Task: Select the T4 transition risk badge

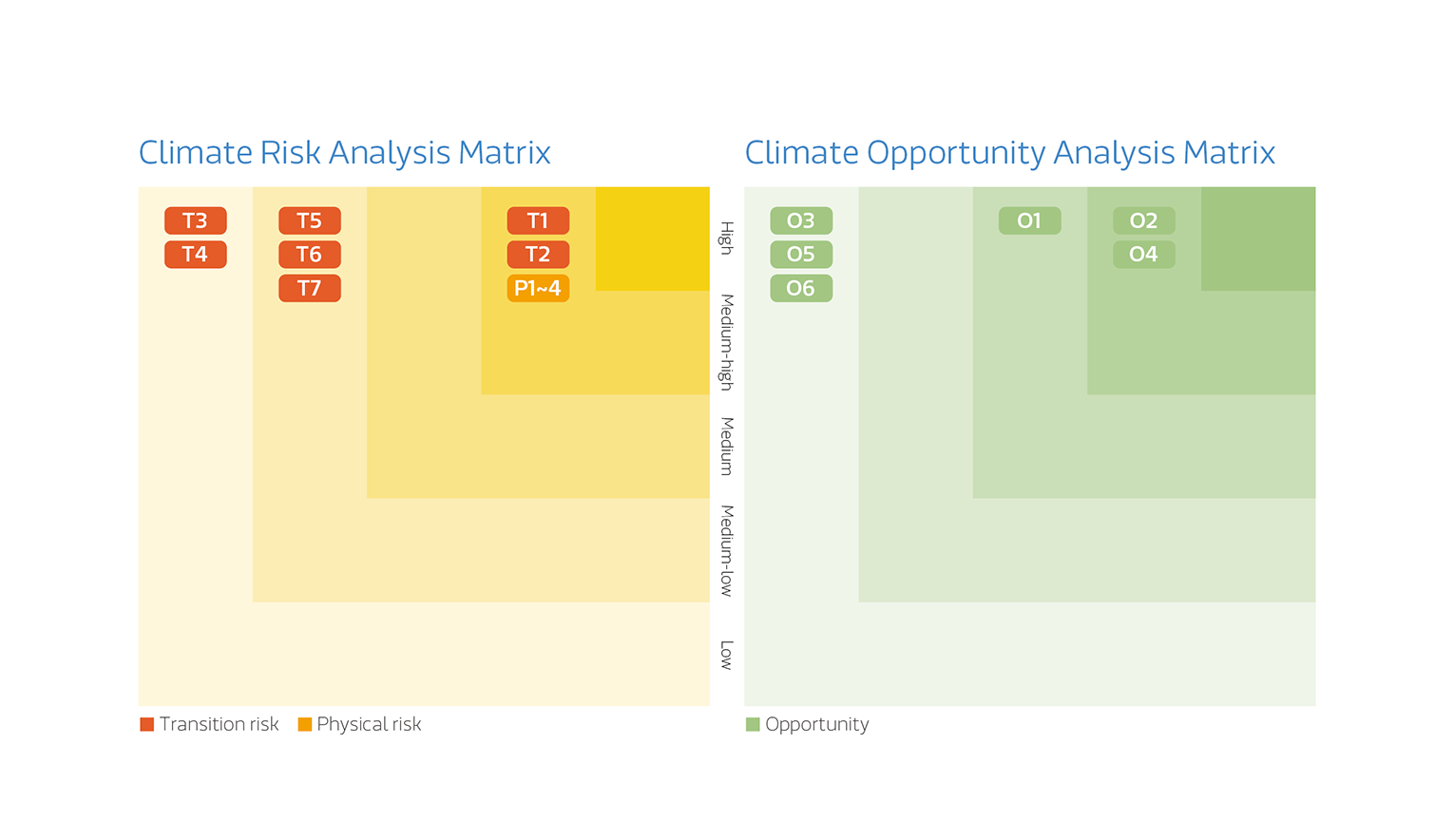Action: tap(195, 255)
